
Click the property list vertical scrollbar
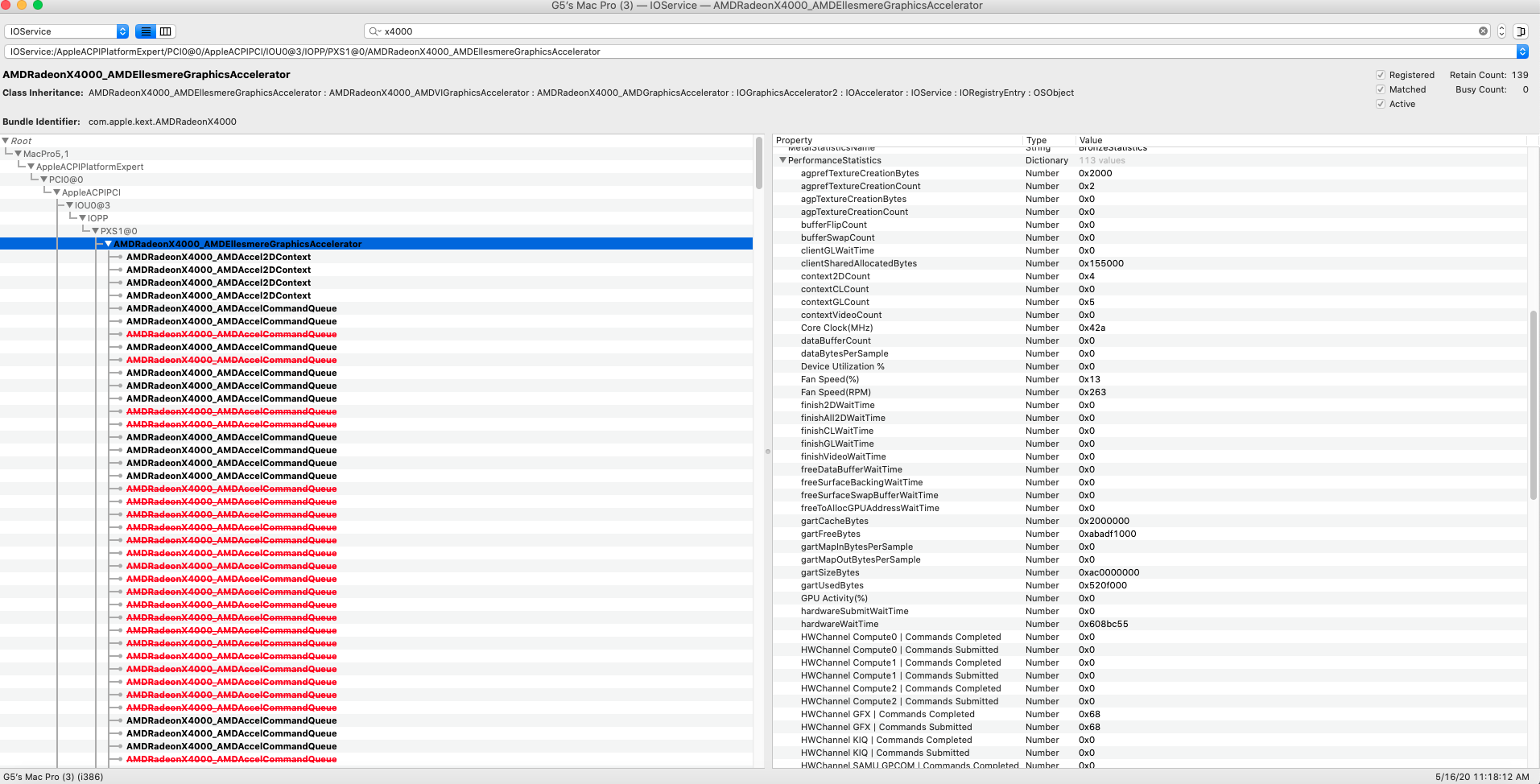point(1533,405)
